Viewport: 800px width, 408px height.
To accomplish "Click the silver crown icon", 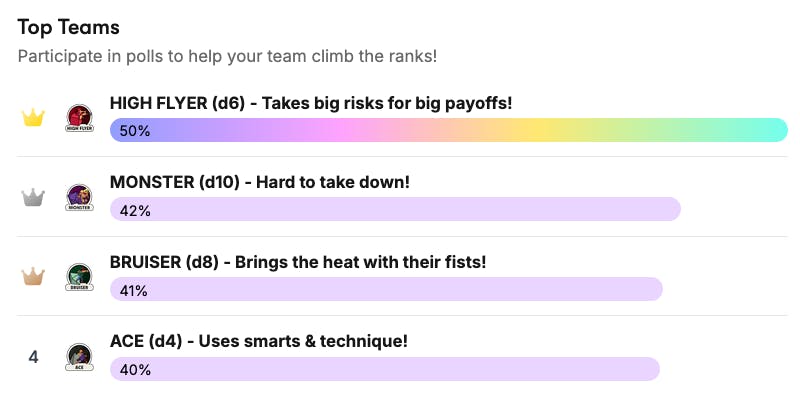I will 34,197.
